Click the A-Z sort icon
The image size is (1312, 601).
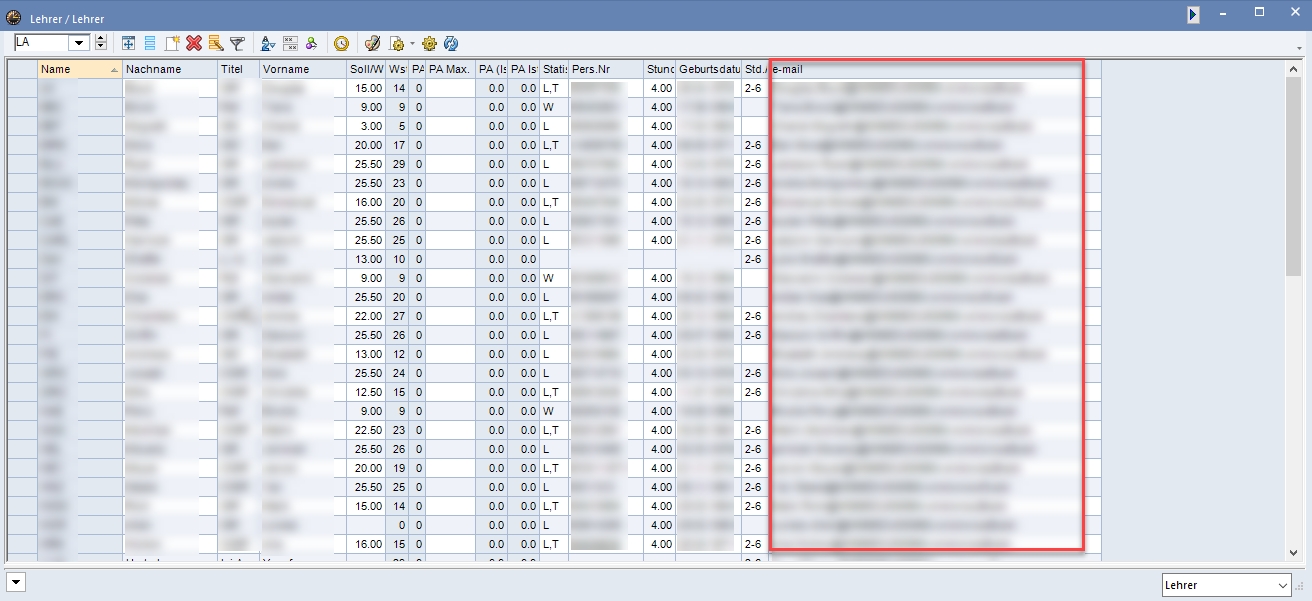[267, 43]
